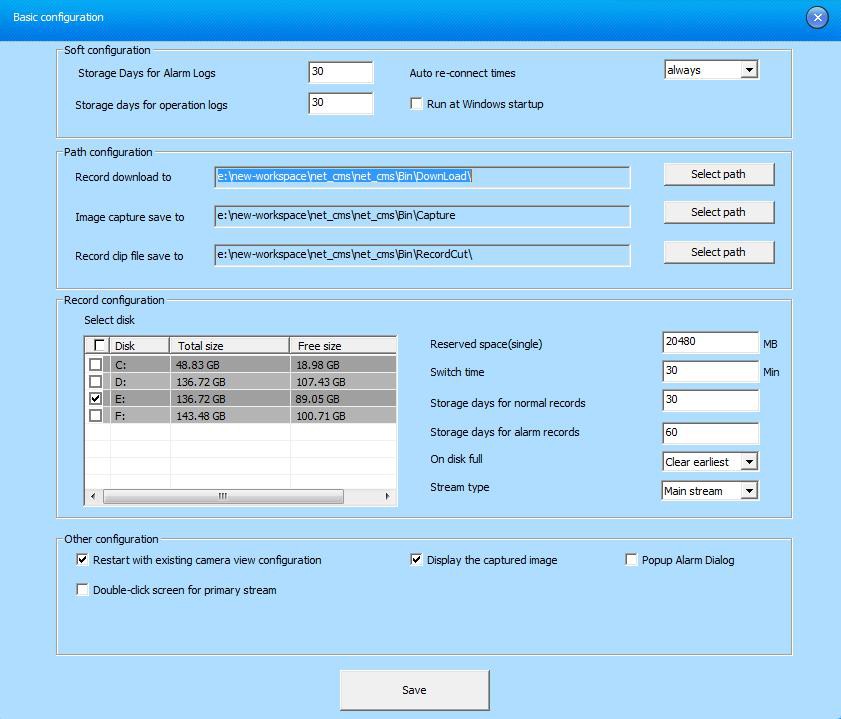Close the Basic configuration dialog

(x=817, y=17)
